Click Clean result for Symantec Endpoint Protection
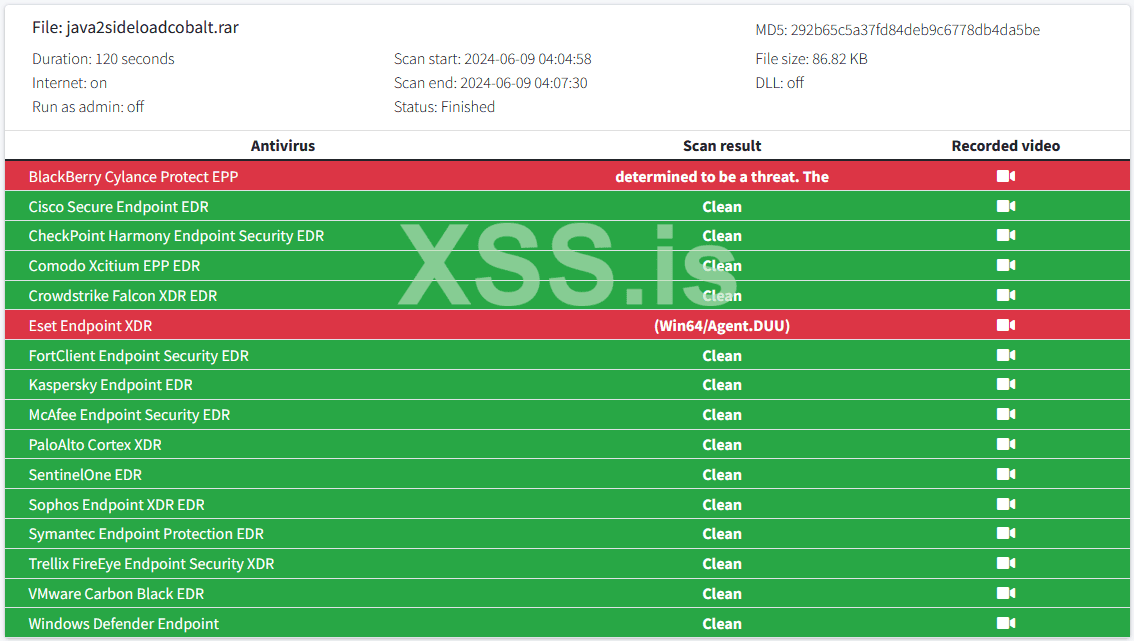 click(x=722, y=535)
